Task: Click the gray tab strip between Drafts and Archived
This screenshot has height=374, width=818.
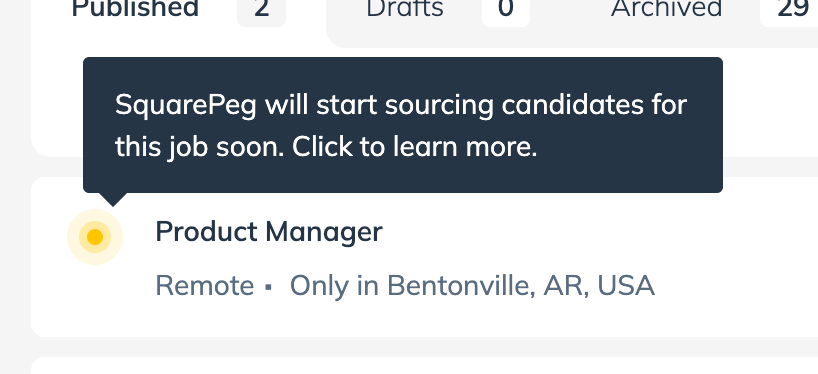Action: [x=570, y=9]
